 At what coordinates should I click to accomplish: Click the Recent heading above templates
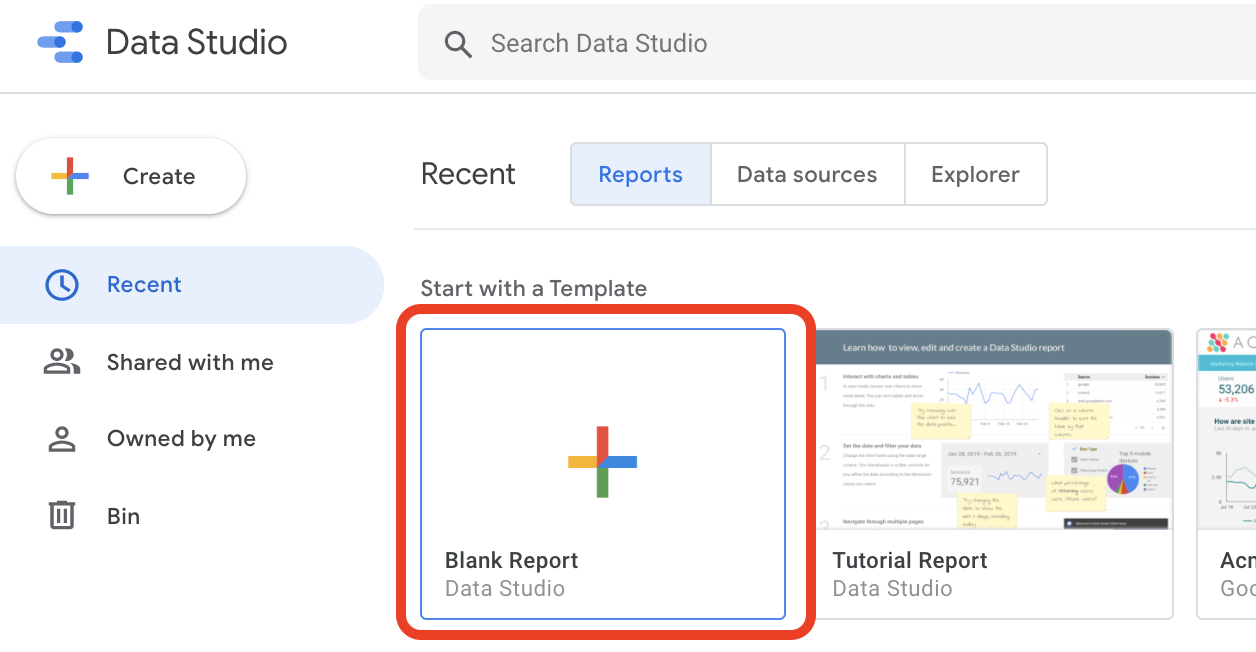468,174
